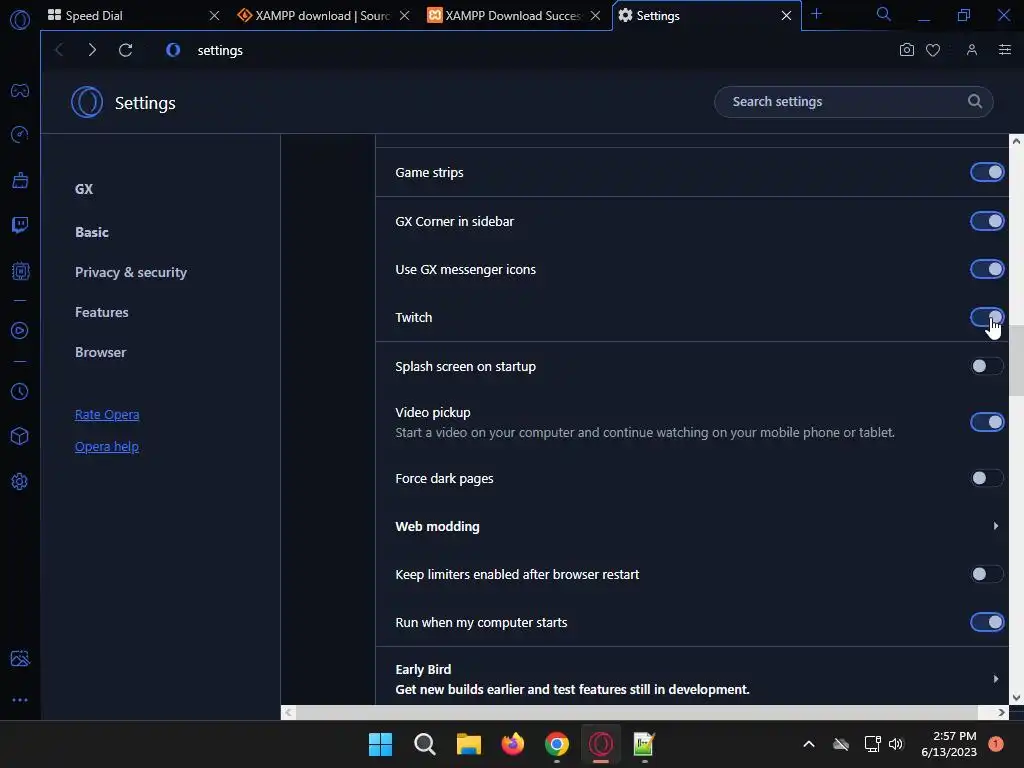The image size is (1024, 768).
Task: Open the Twitch panel in sidebar
Action: [x=20, y=225]
